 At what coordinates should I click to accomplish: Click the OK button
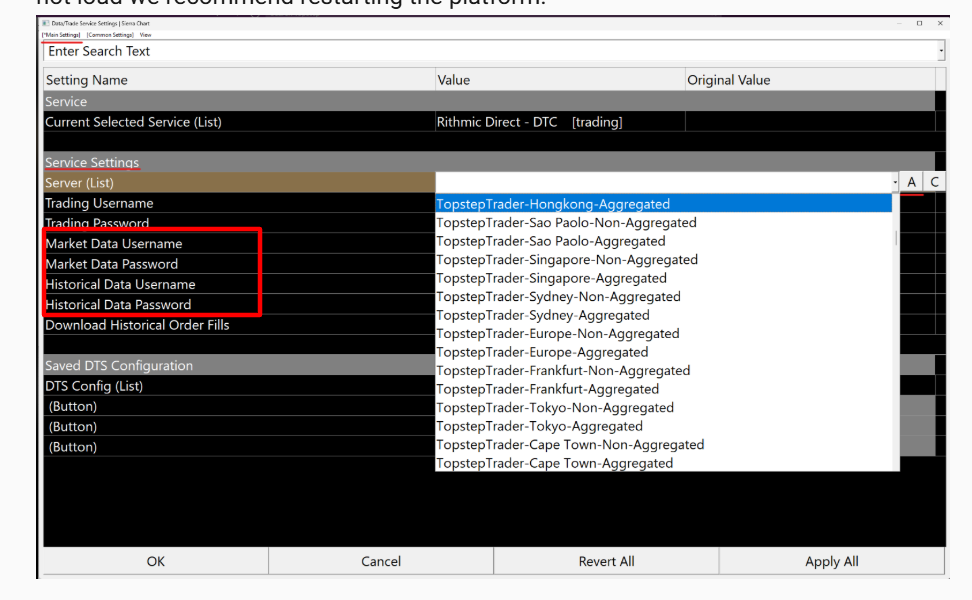[156, 561]
